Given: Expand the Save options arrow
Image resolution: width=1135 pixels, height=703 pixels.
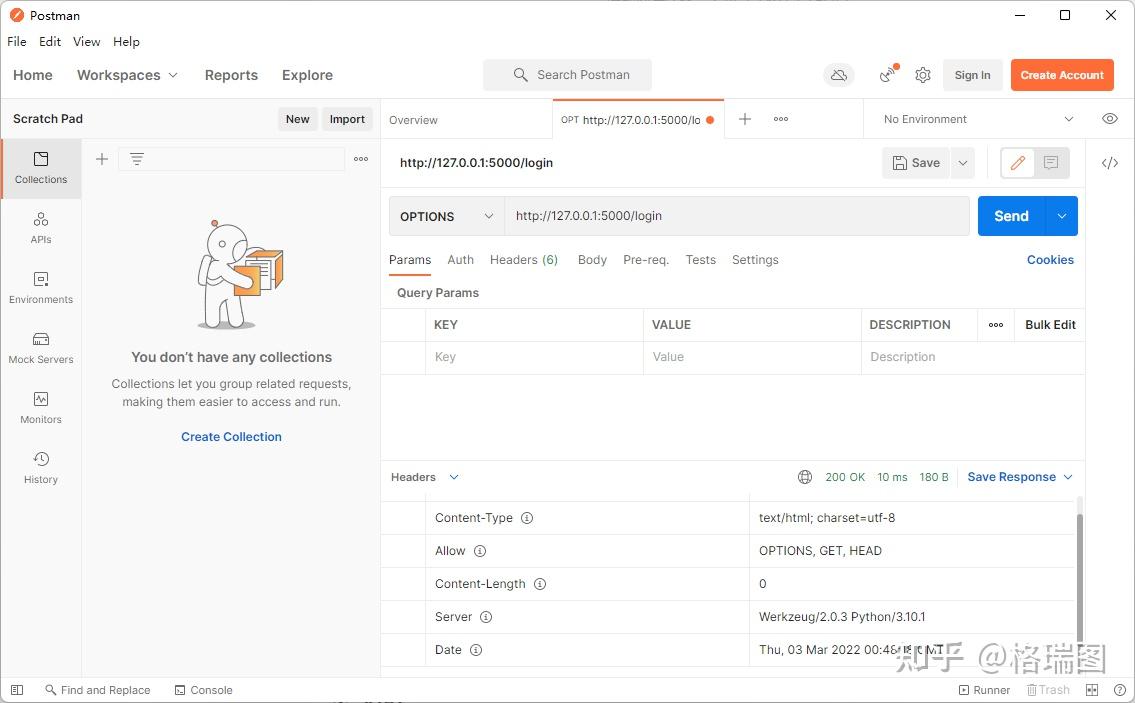Looking at the screenshot, I should (963, 163).
